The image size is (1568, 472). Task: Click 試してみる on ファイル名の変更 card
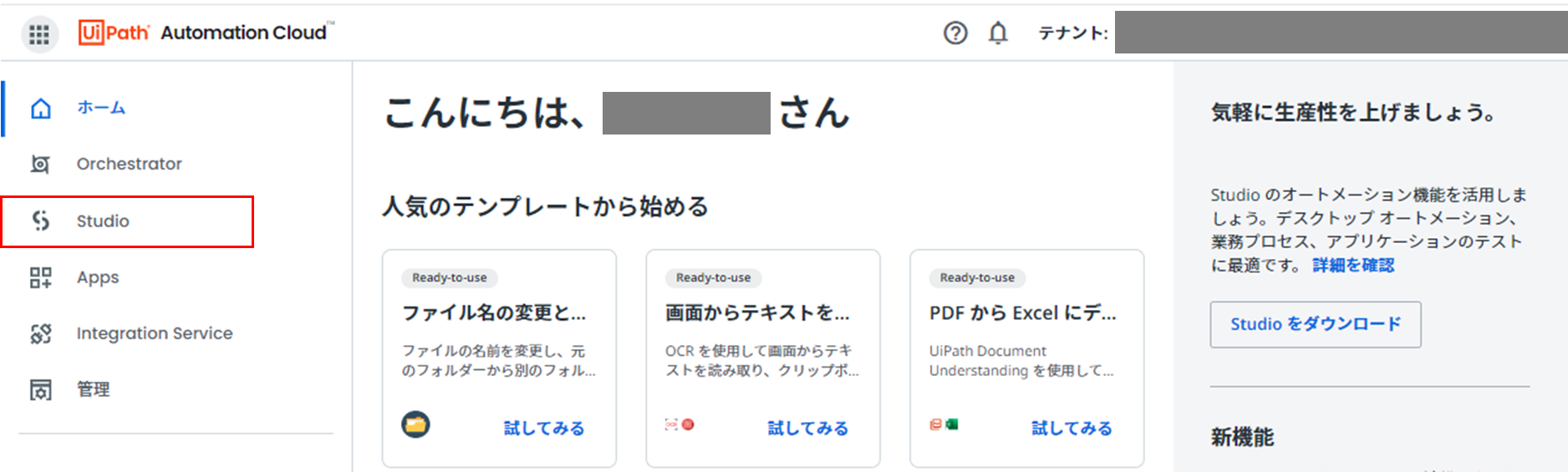point(544,429)
